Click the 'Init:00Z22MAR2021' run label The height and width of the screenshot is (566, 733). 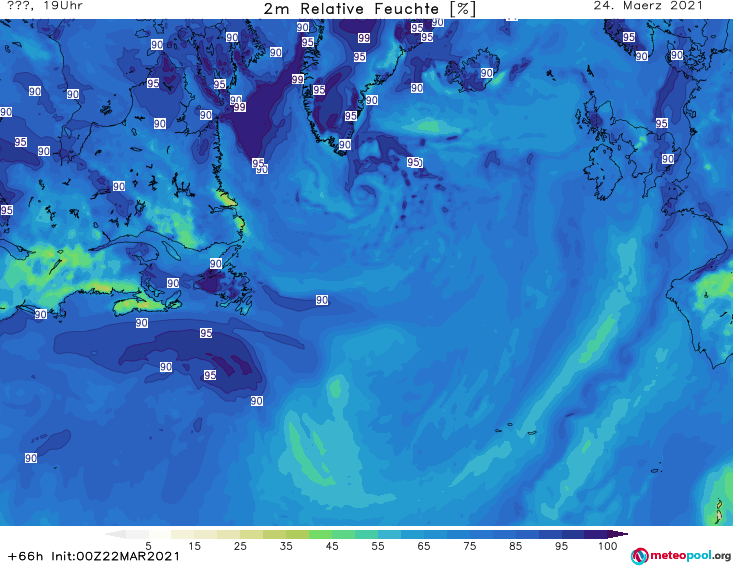pos(115,556)
